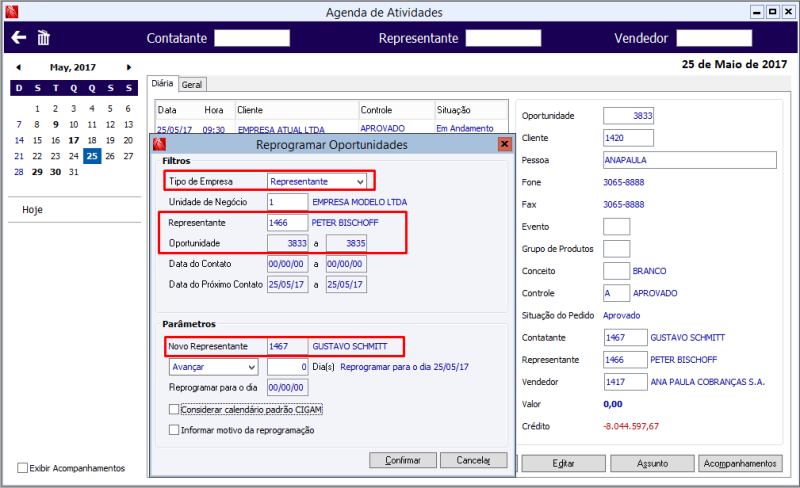Click Representante field 1466 in right panel

626,359
